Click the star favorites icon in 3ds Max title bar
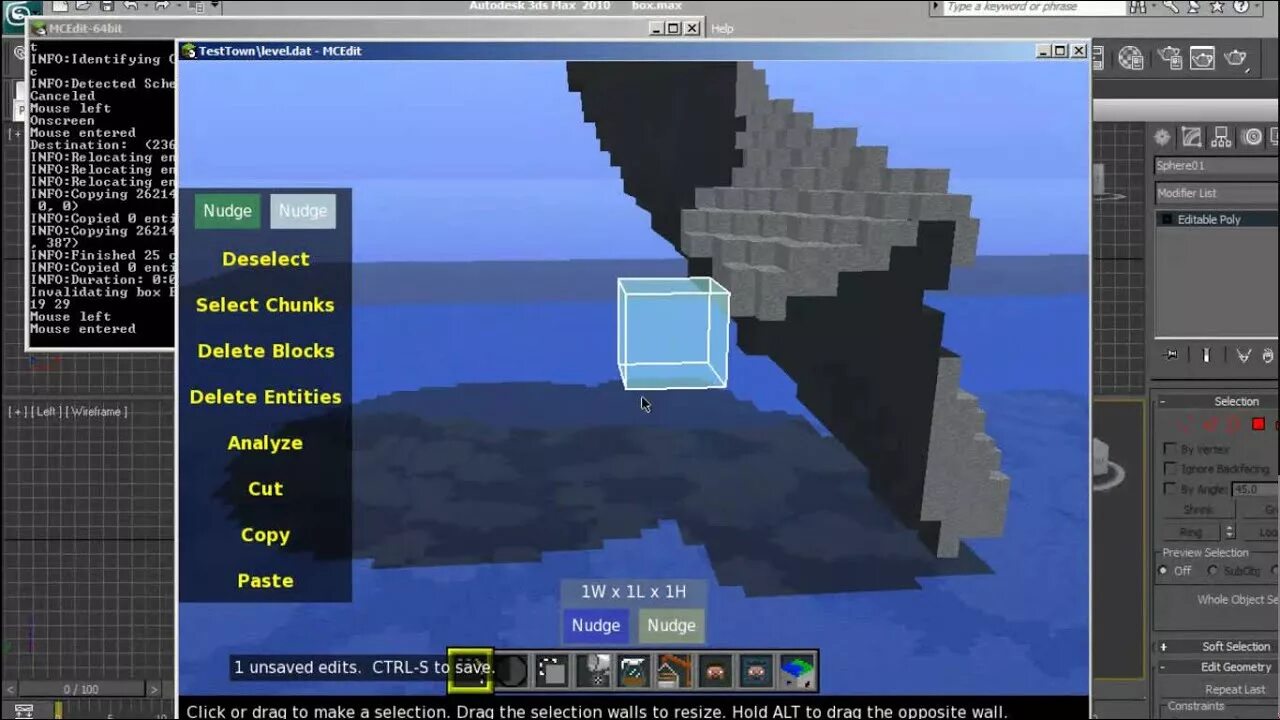 pos(1216,7)
